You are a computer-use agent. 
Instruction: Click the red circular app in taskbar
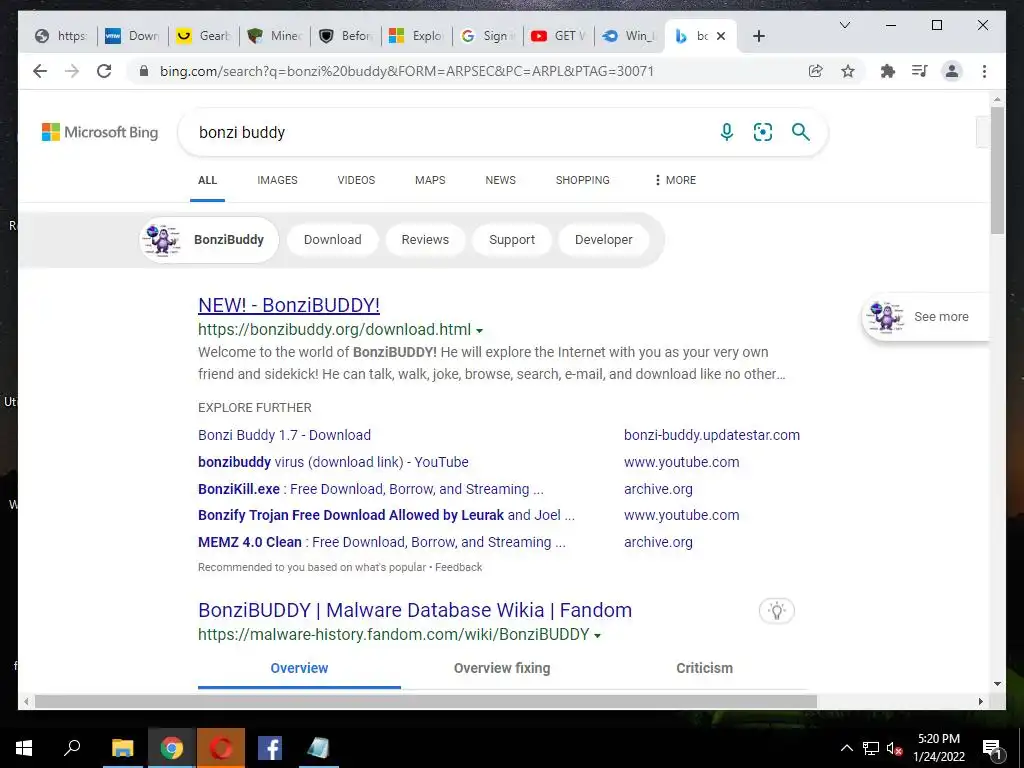(221, 748)
